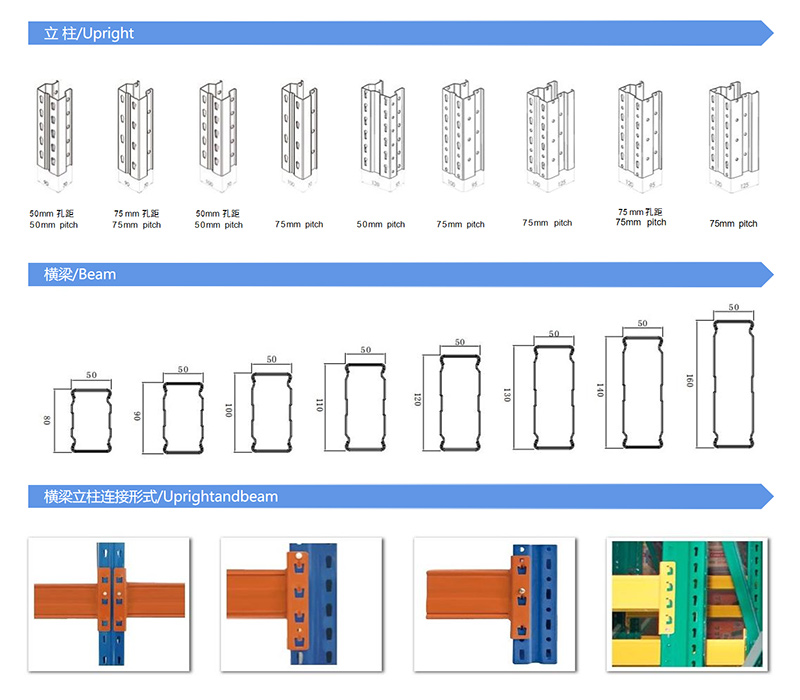Select the 120-wide upright drawing with 50mm pitch
Image resolution: width=800 pixels, height=700 pixels.
[x=382, y=136]
